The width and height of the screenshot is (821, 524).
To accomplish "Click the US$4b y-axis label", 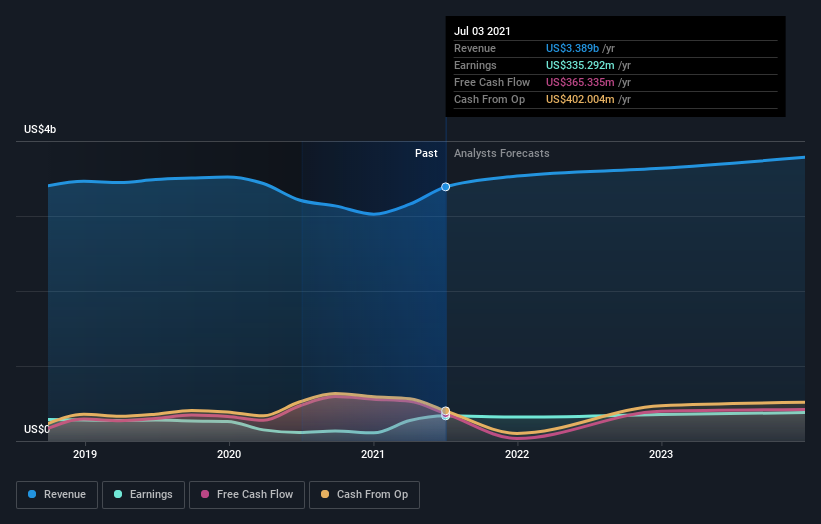I will pos(40,129).
